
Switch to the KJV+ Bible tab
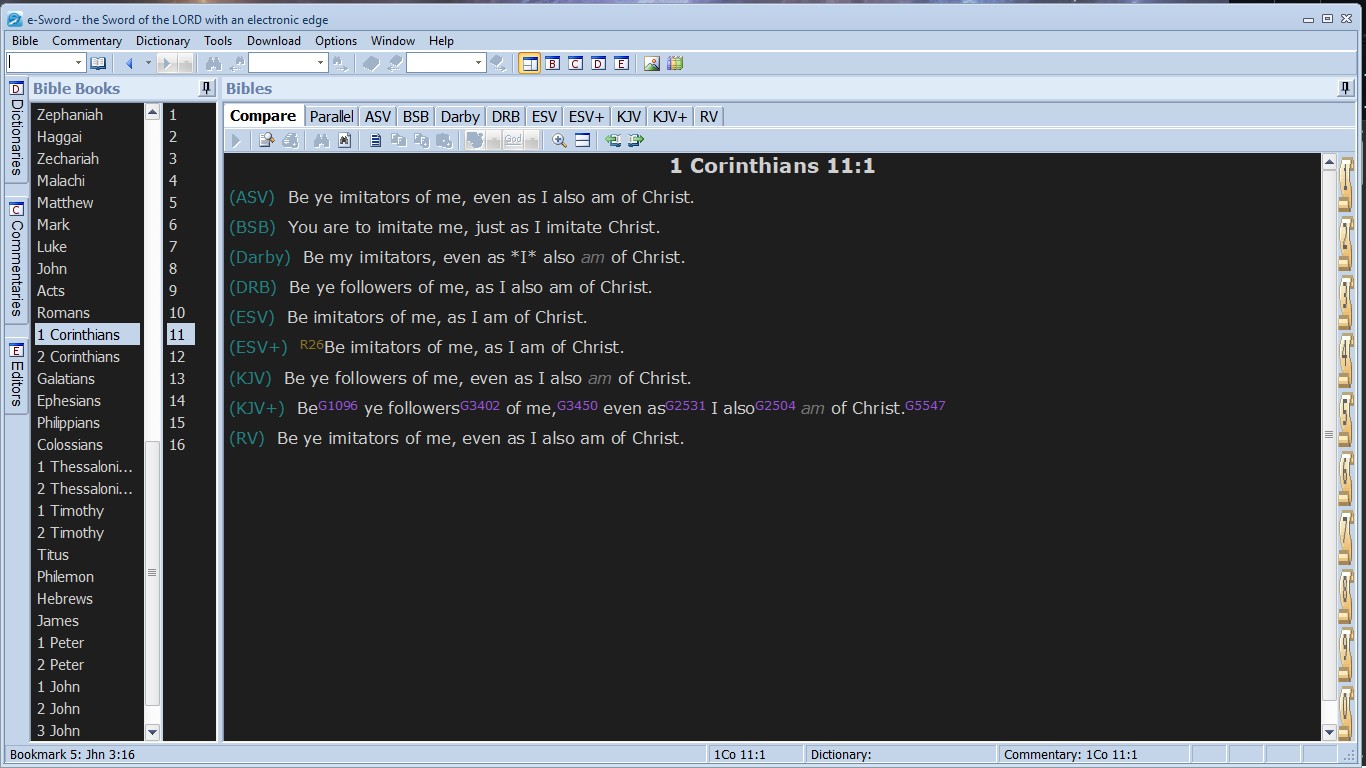pyautogui.click(x=669, y=116)
